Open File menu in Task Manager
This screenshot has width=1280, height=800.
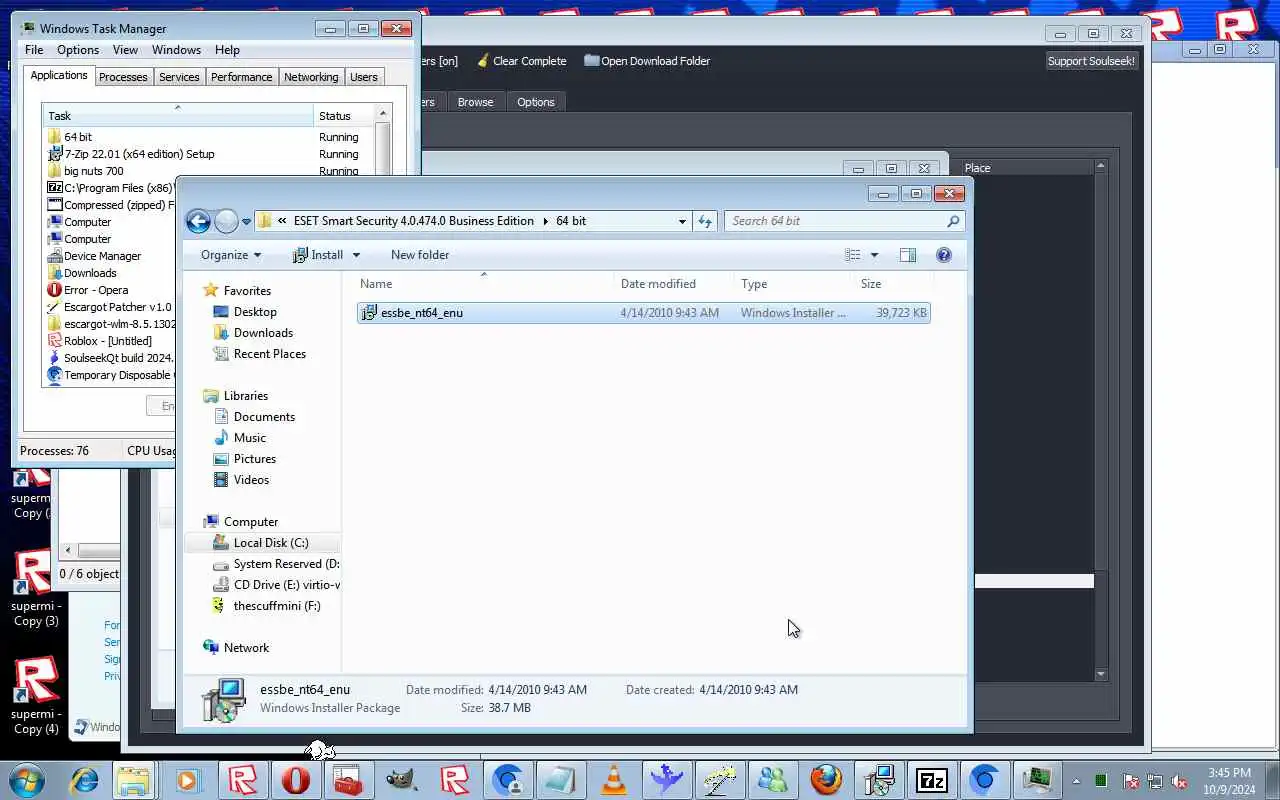(34, 50)
